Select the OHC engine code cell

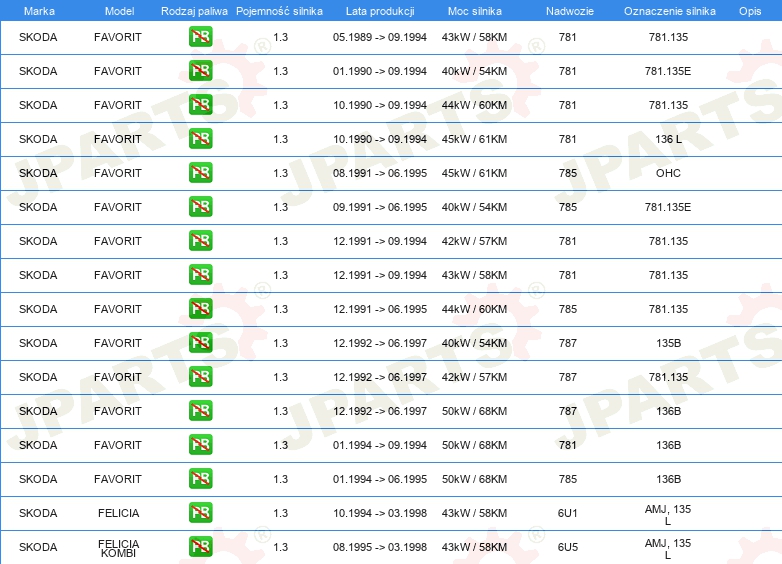tap(668, 173)
